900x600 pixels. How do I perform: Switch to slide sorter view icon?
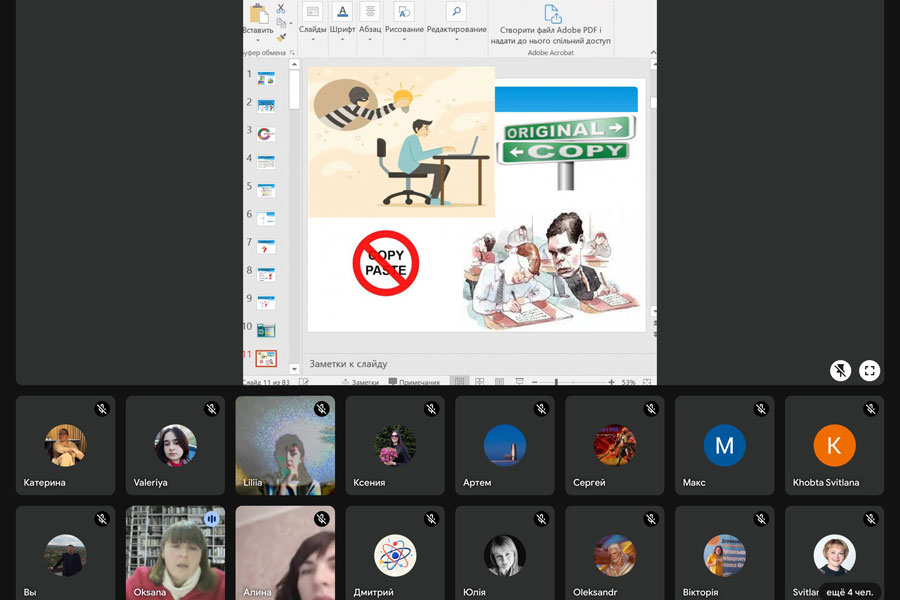[x=479, y=382]
